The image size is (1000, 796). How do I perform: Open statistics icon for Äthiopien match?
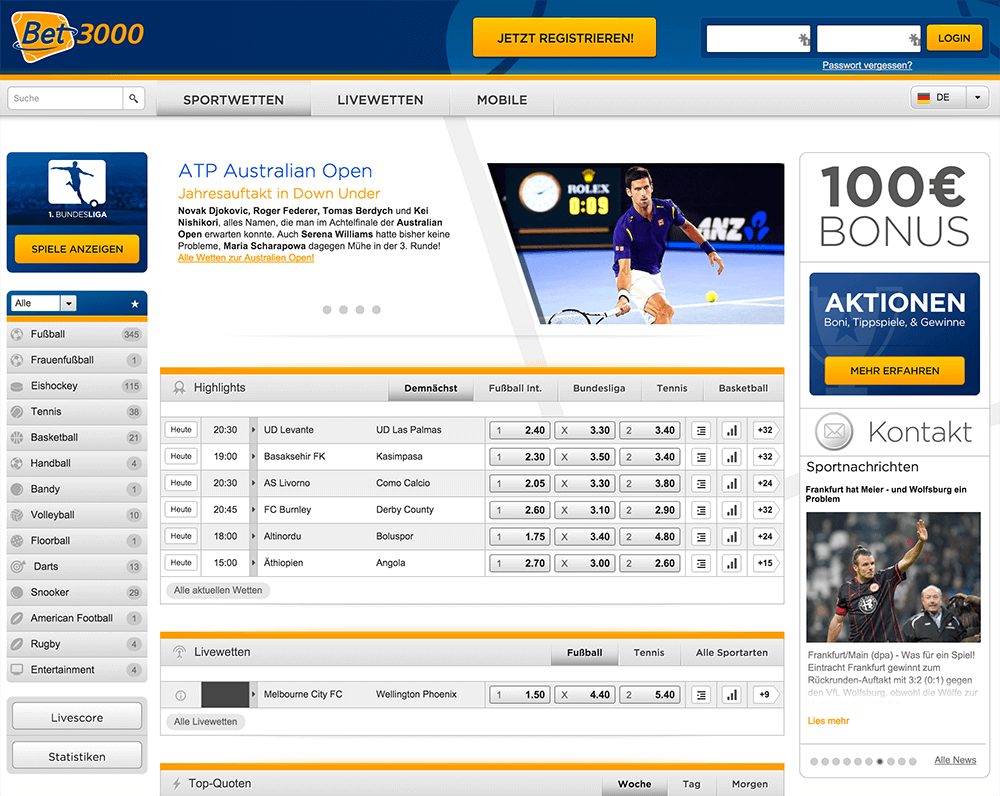[x=732, y=563]
